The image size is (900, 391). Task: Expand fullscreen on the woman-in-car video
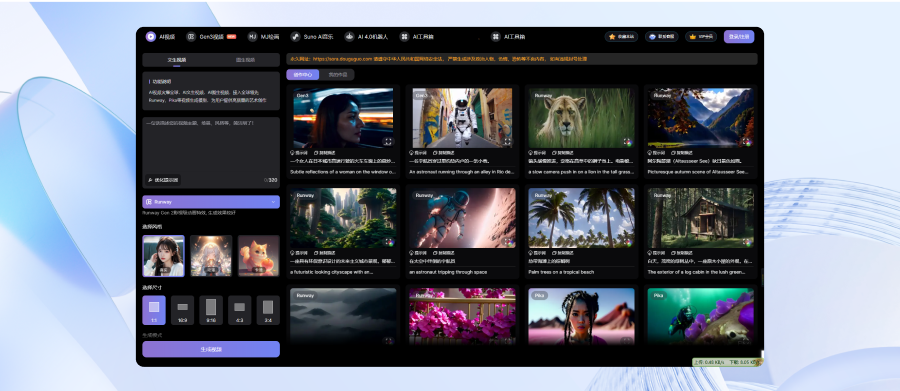(388, 141)
